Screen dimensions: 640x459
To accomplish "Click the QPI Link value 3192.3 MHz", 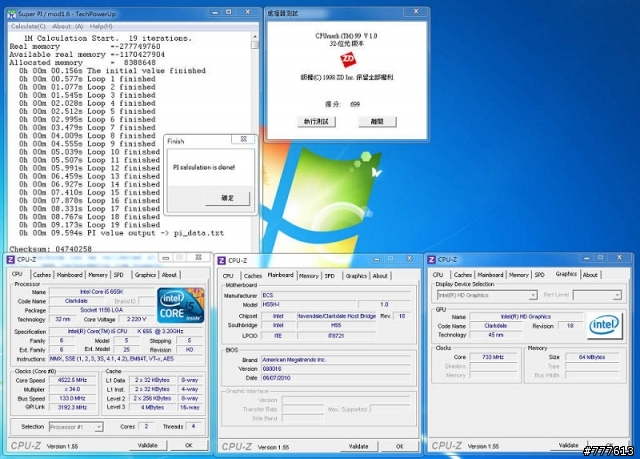I will pos(72,407).
